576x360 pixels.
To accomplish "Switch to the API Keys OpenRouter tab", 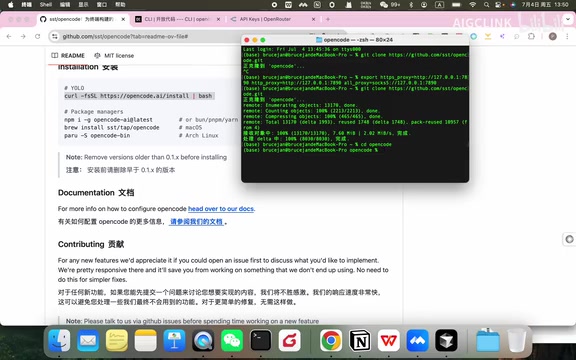I will 273,19.
